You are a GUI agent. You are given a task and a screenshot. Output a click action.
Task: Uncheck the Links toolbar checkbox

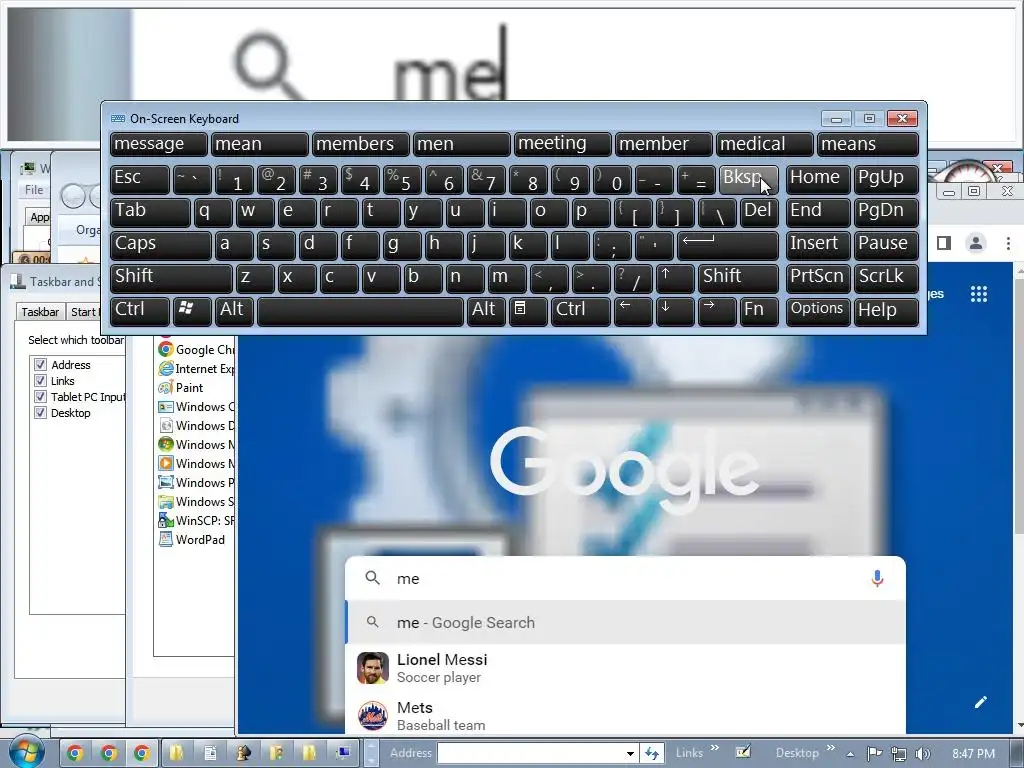pos(40,381)
